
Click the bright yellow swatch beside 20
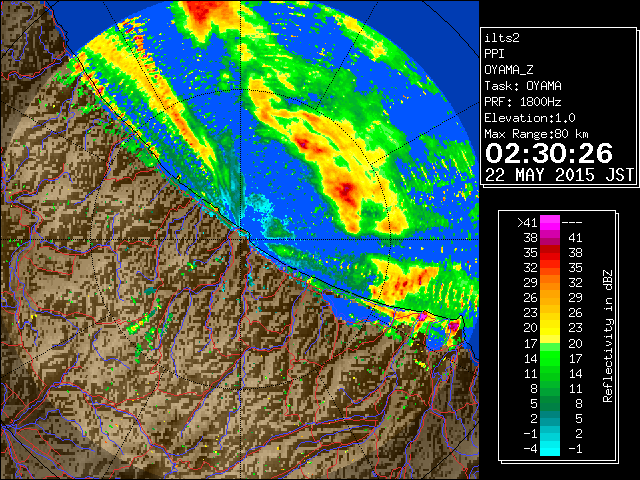click(x=550, y=328)
